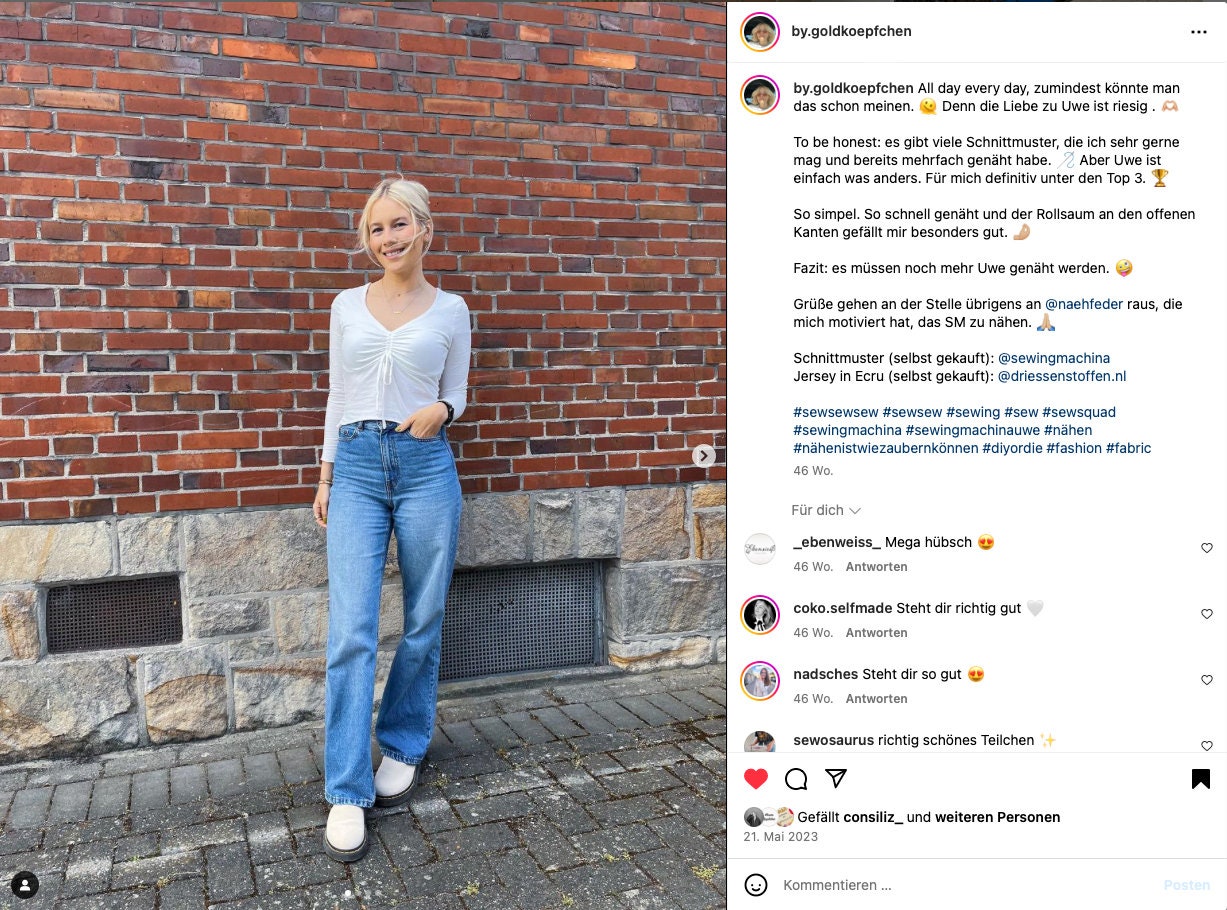Like the _ebenweiss_ comment heart
This screenshot has height=910, width=1227.
(1206, 548)
